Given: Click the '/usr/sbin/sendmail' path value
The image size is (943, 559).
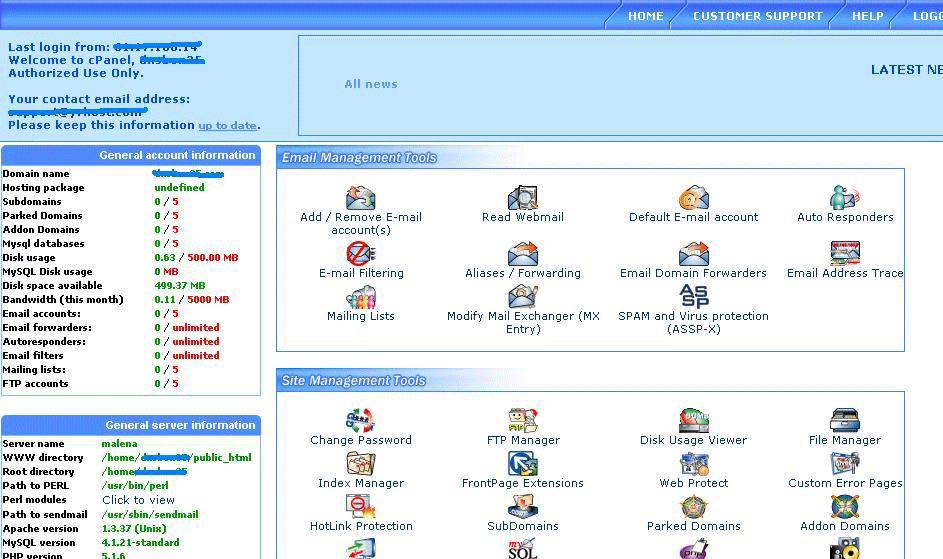Looking at the screenshot, I should point(150,515).
